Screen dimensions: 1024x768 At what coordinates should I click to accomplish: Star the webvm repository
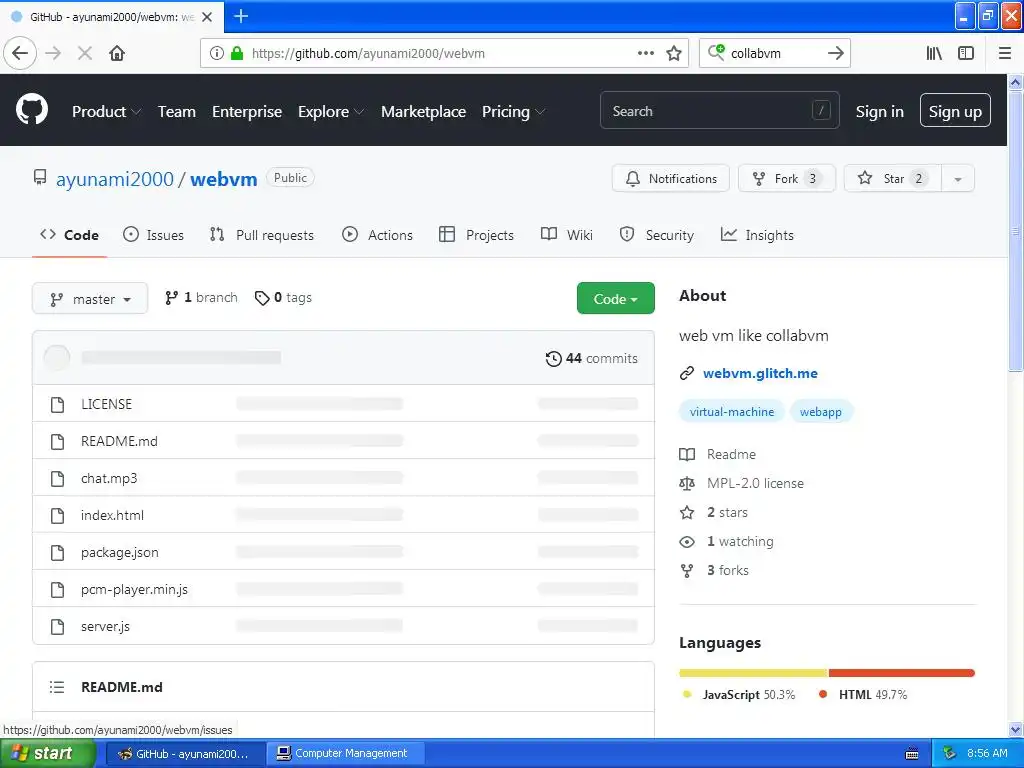point(893,178)
